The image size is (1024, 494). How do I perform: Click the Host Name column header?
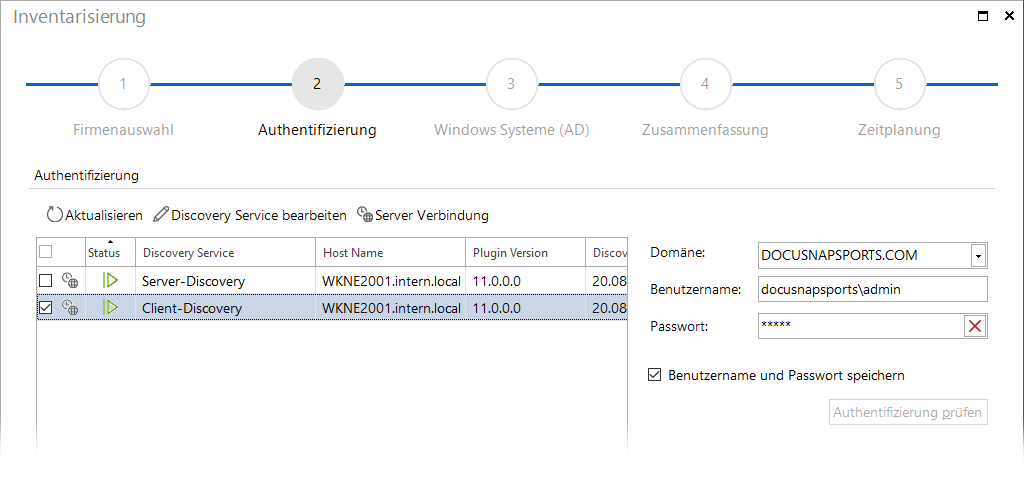(x=391, y=252)
